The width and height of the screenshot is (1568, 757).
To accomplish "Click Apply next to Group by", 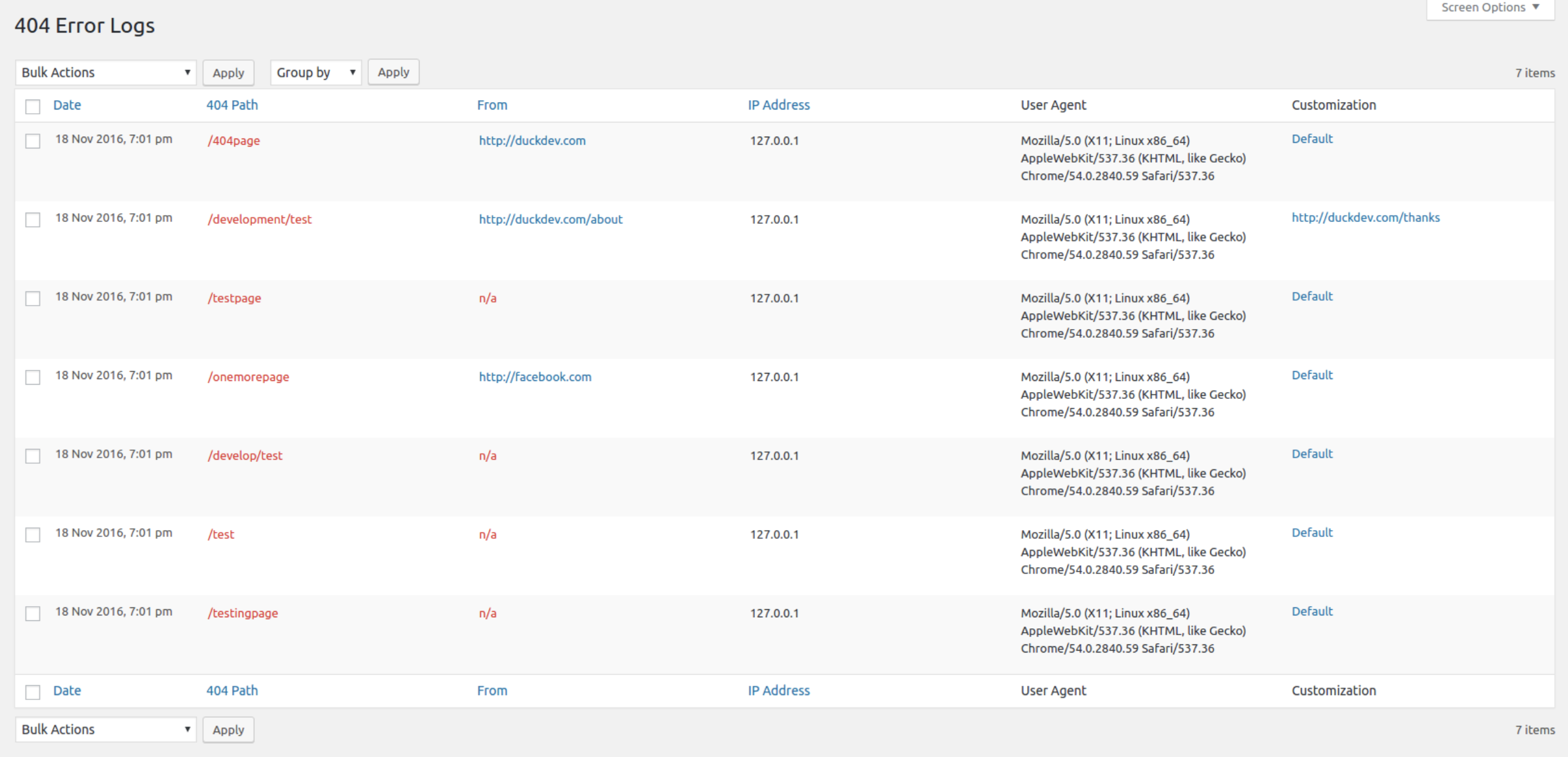I will pos(393,72).
